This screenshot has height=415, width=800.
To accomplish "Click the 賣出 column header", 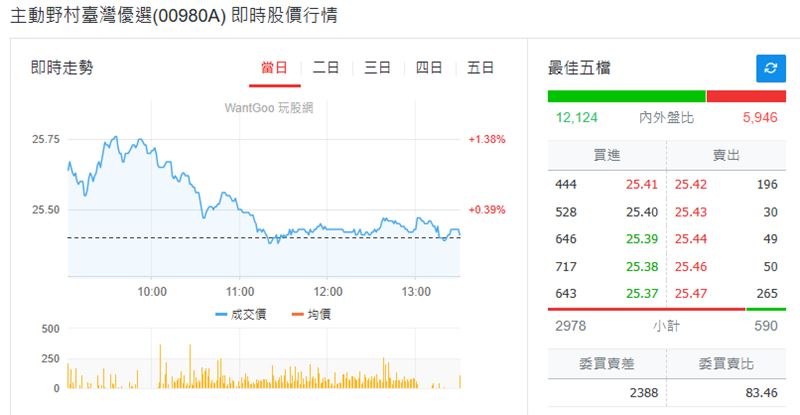I will click(x=726, y=155).
